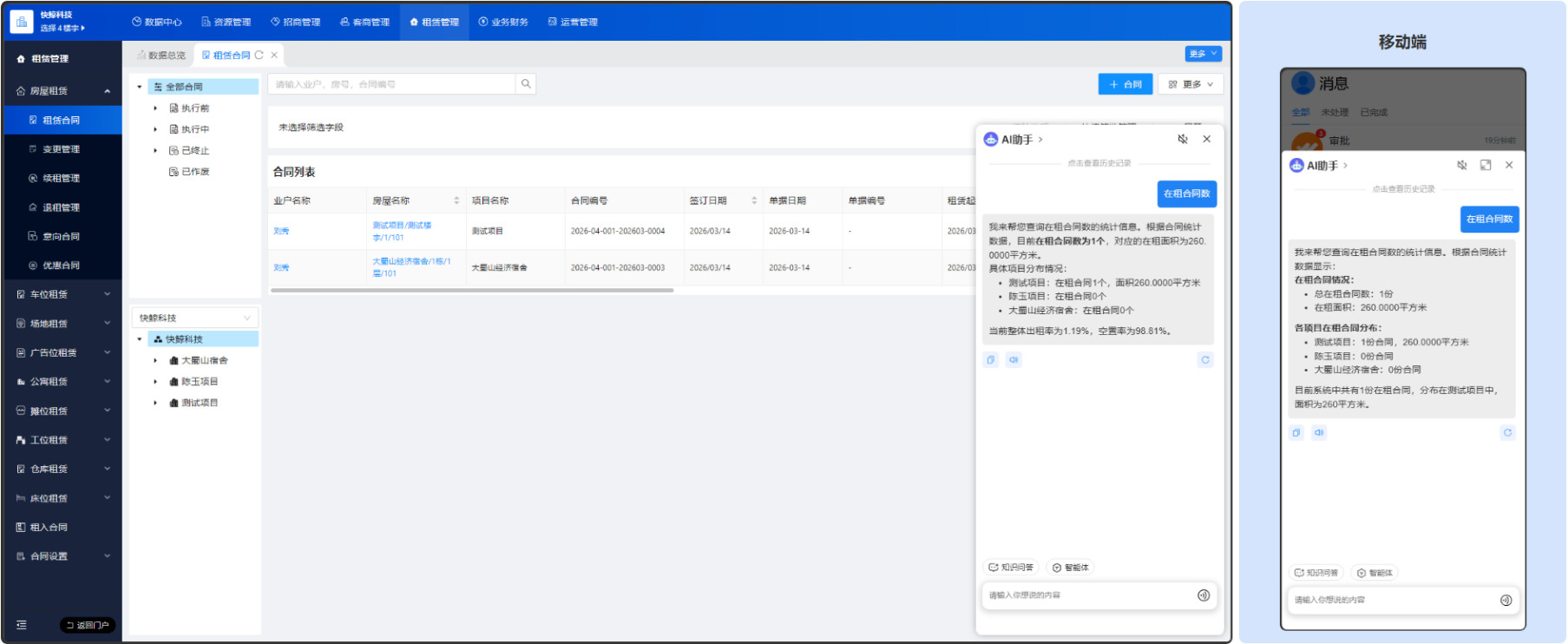Expand the mobile AI assistant to fullscreen
1568x644 pixels.
pyautogui.click(x=1486, y=165)
